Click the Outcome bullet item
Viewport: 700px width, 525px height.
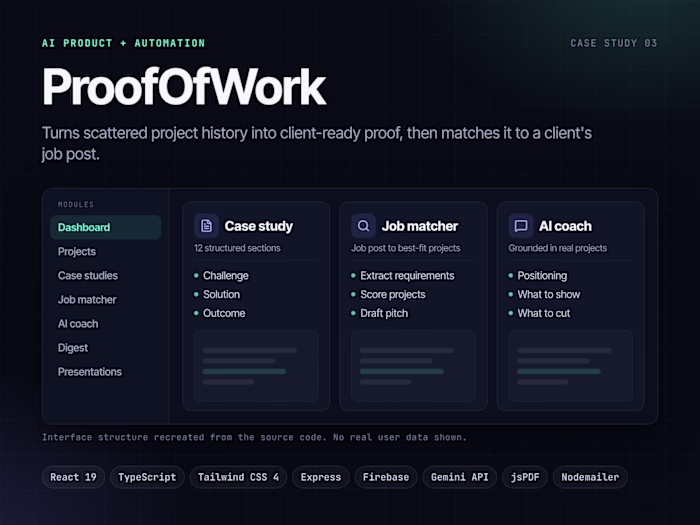click(x=220, y=313)
